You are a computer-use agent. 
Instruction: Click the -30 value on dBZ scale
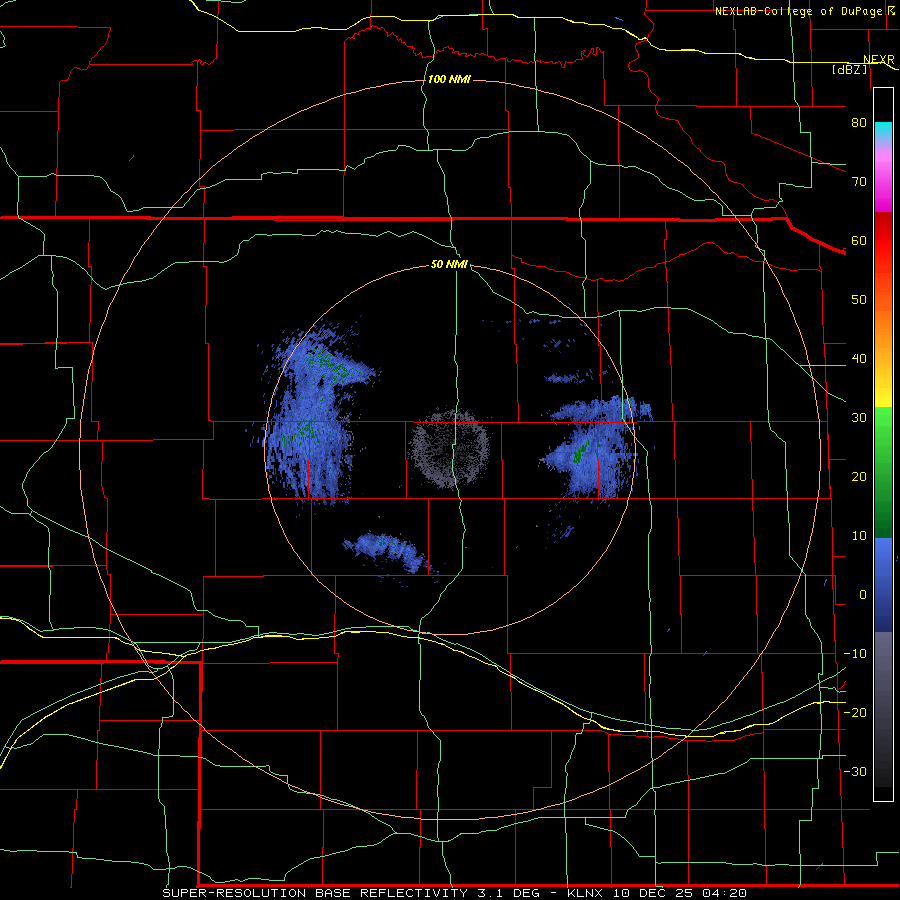855,771
